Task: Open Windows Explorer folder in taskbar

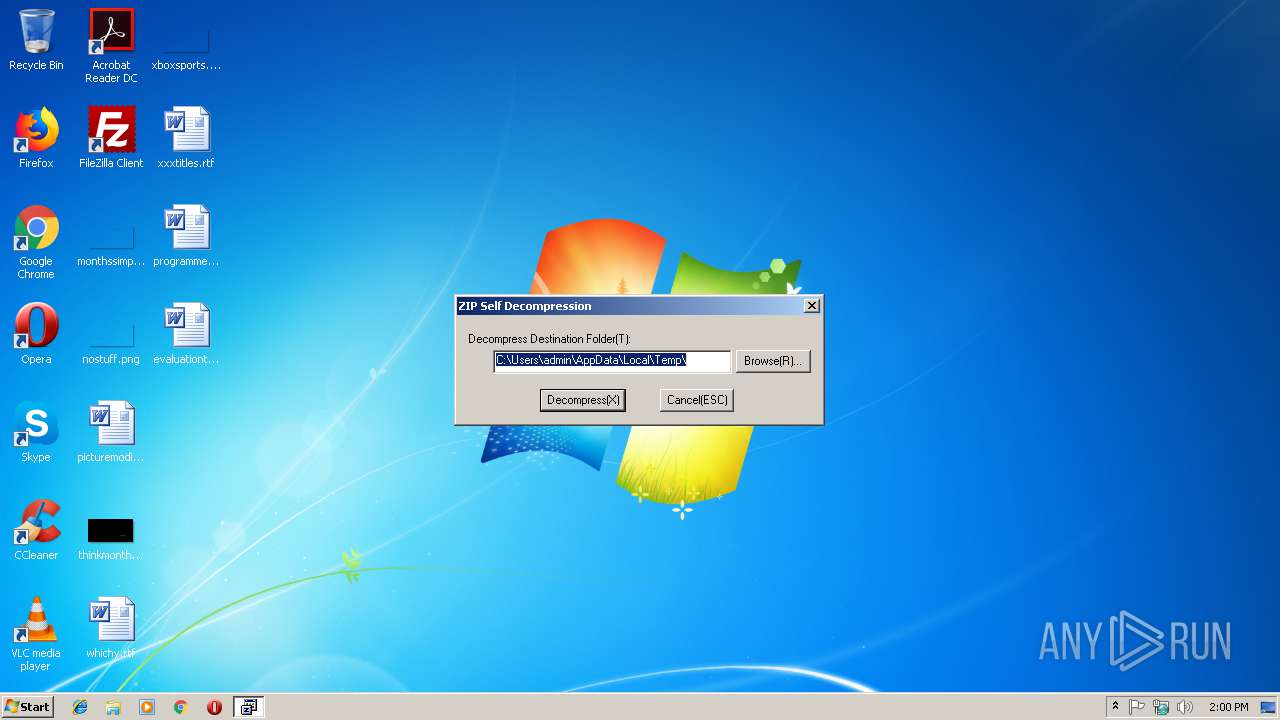Action: pyautogui.click(x=113, y=707)
